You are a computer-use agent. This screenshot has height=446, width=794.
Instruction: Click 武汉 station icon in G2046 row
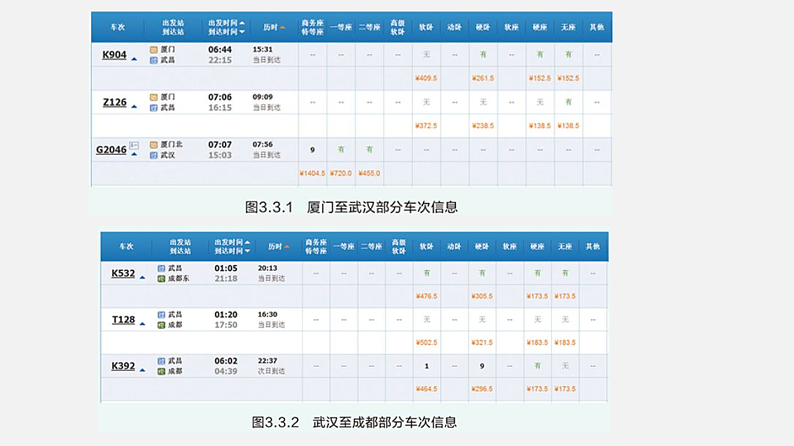(153, 155)
